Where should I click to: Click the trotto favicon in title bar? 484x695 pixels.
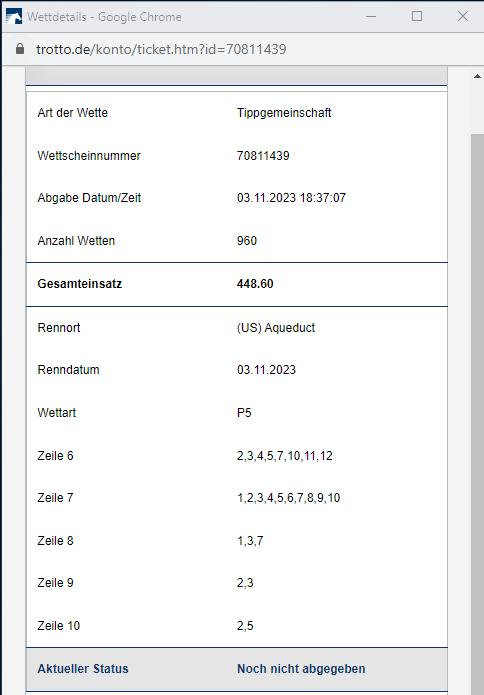click(14, 16)
